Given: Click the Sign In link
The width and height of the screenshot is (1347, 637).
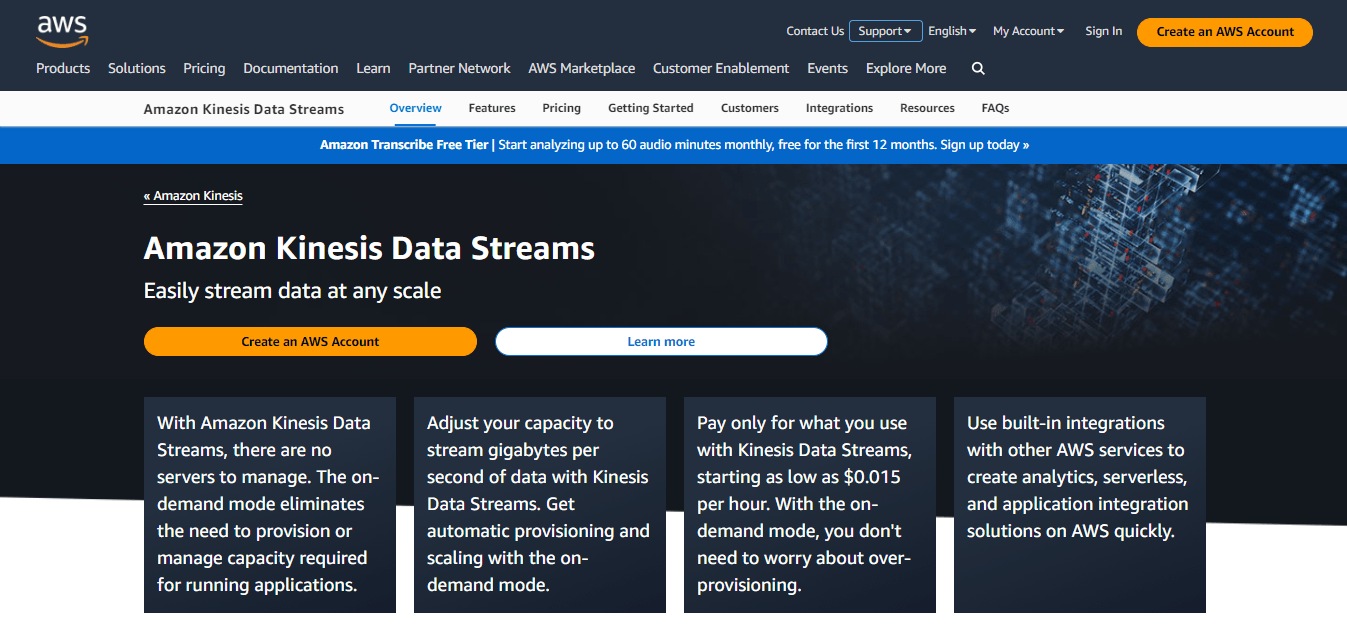Looking at the screenshot, I should 1103,31.
